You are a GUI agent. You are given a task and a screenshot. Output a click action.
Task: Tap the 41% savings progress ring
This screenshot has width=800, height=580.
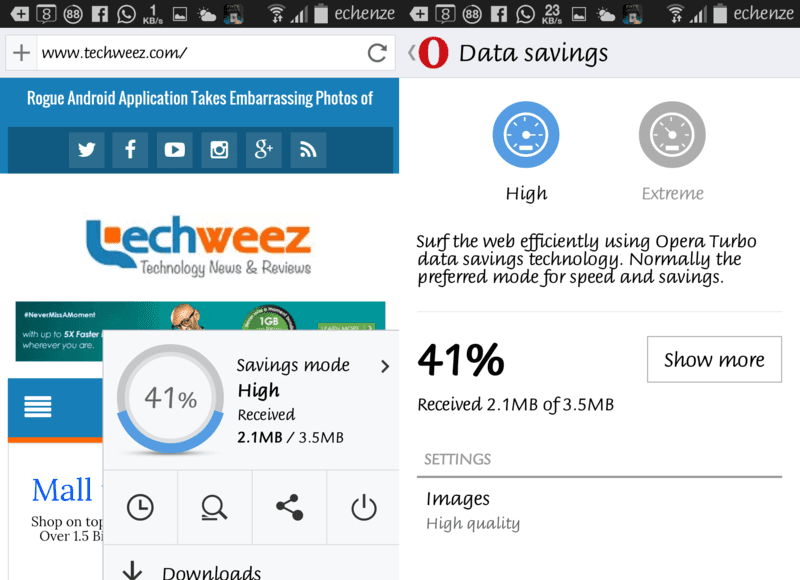[170, 399]
